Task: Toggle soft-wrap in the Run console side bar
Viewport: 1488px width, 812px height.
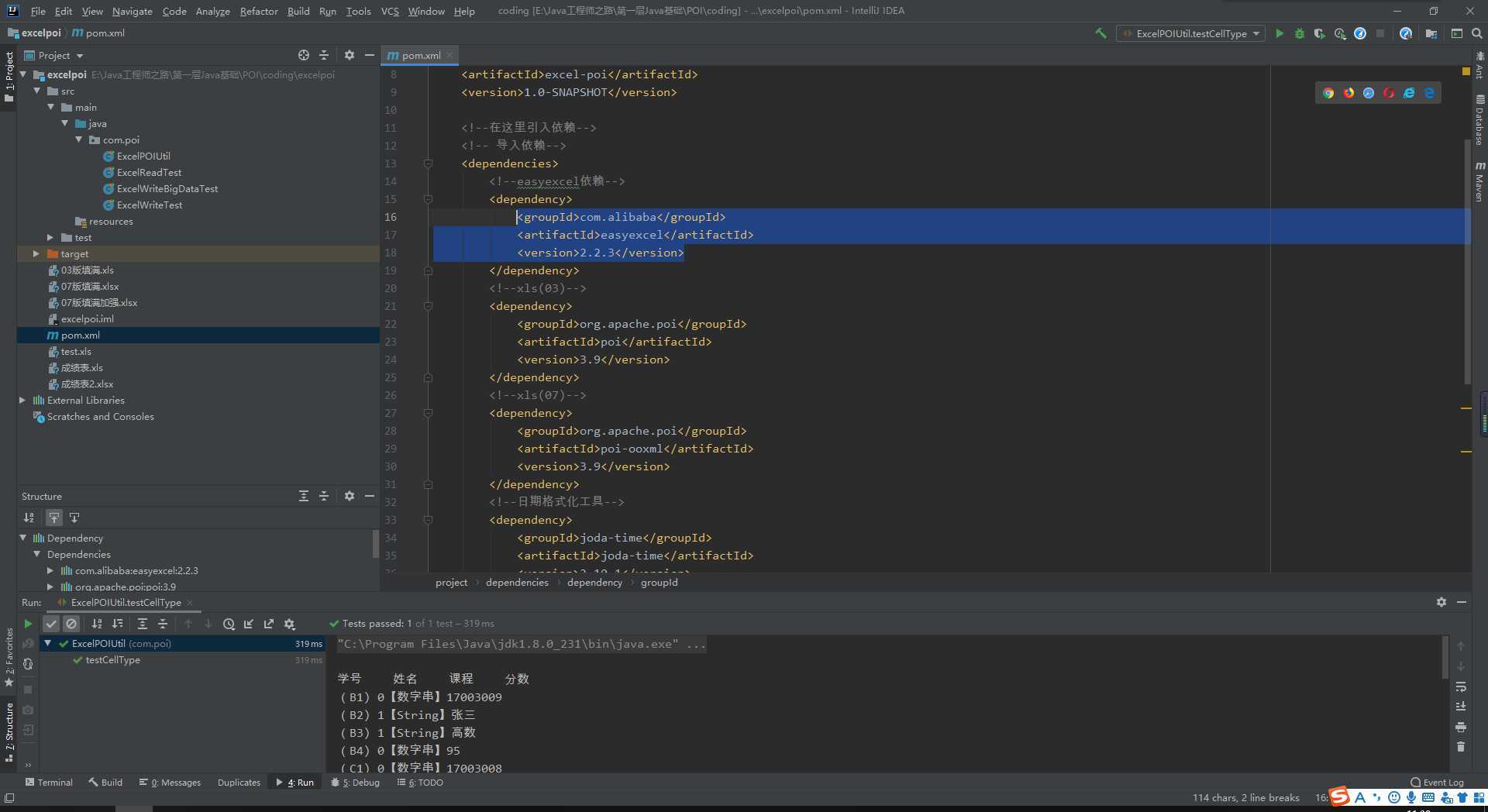Action: point(1461,686)
